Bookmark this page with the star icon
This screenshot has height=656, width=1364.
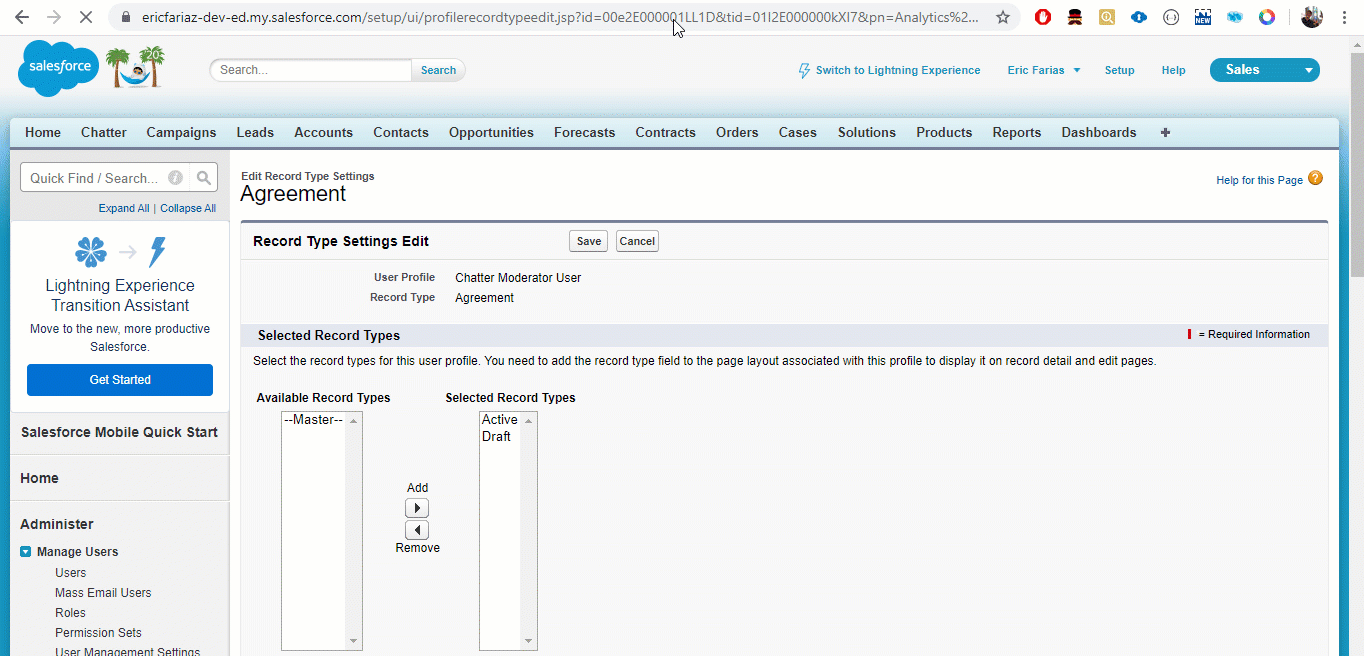click(1002, 17)
